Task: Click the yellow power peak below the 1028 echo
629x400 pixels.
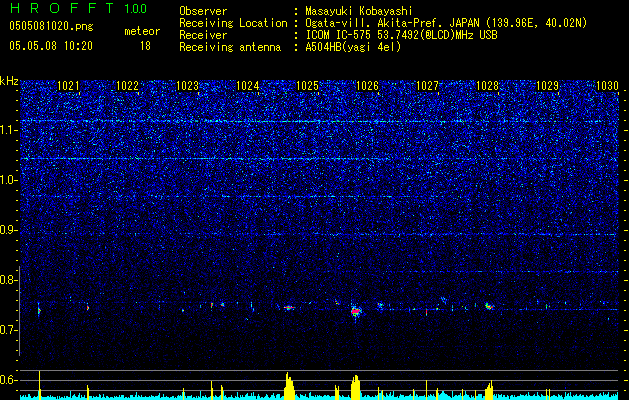Action: [x=489, y=390]
